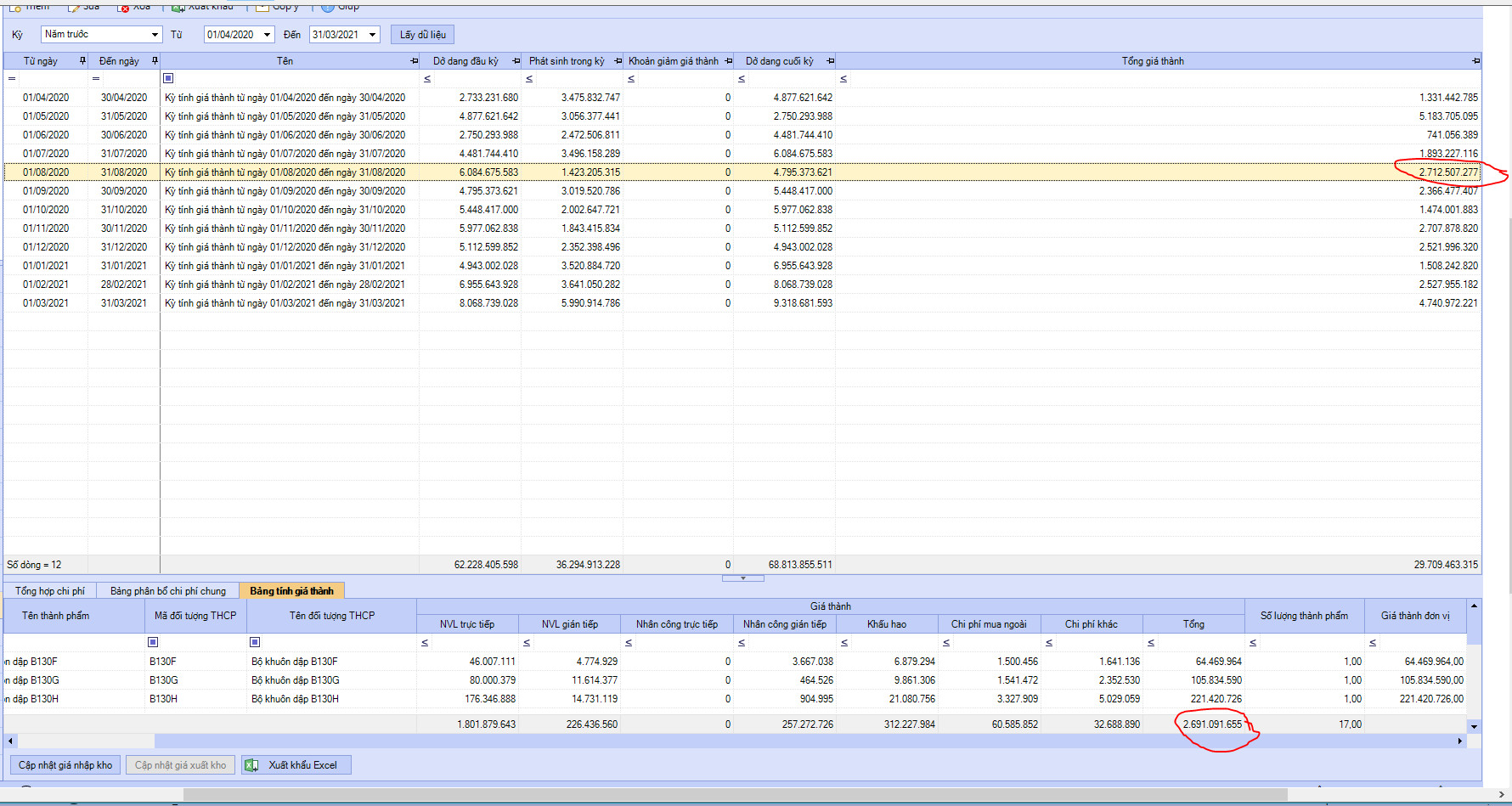
Task: Select row with Từ ngày 01/12/2020
Action: point(742,247)
